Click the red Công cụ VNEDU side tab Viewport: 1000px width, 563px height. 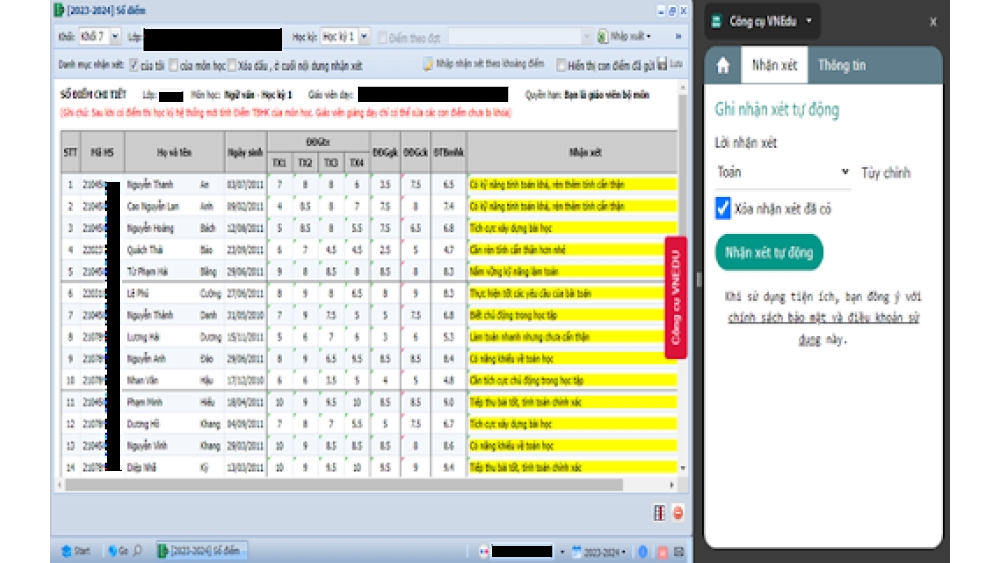click(676, 297)
